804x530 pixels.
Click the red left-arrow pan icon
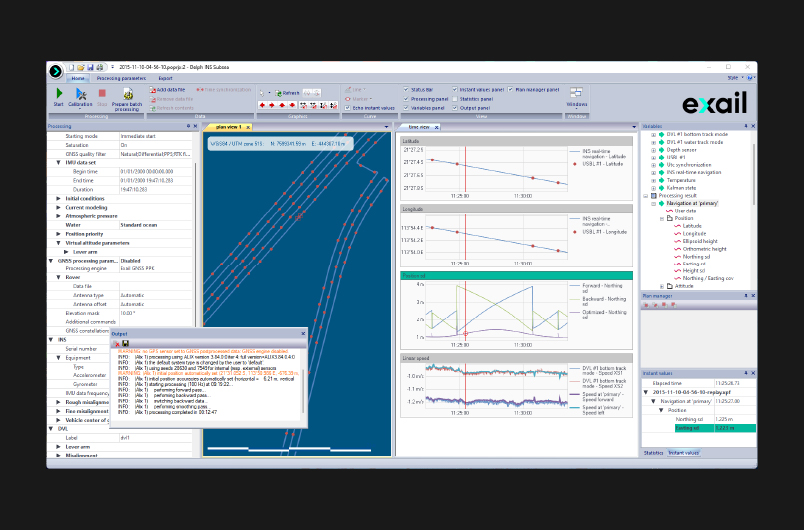(263, 106)
